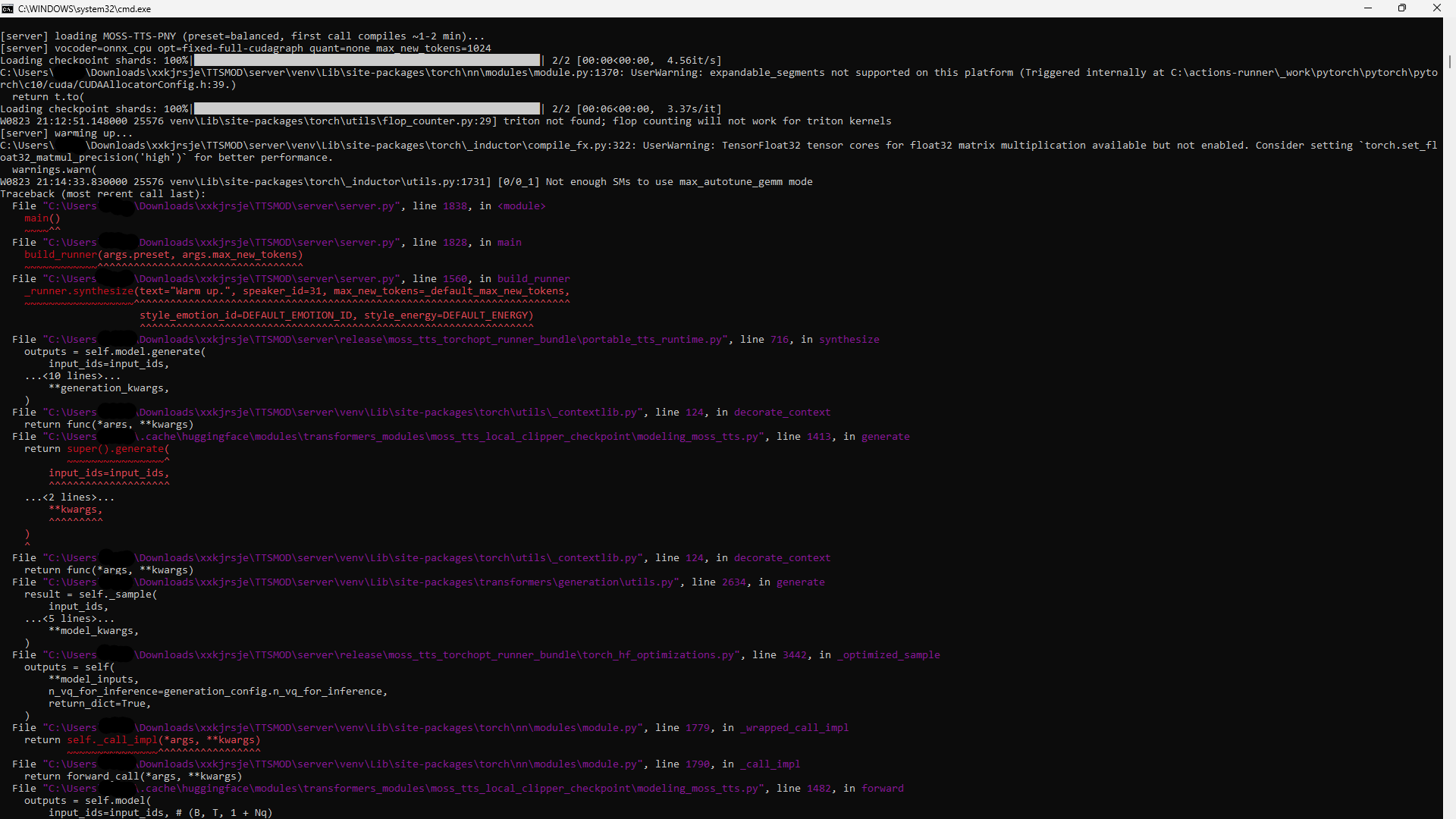Click 'line 1790, in _call_impl' text

pyautogui.click(x=728, y=764)
